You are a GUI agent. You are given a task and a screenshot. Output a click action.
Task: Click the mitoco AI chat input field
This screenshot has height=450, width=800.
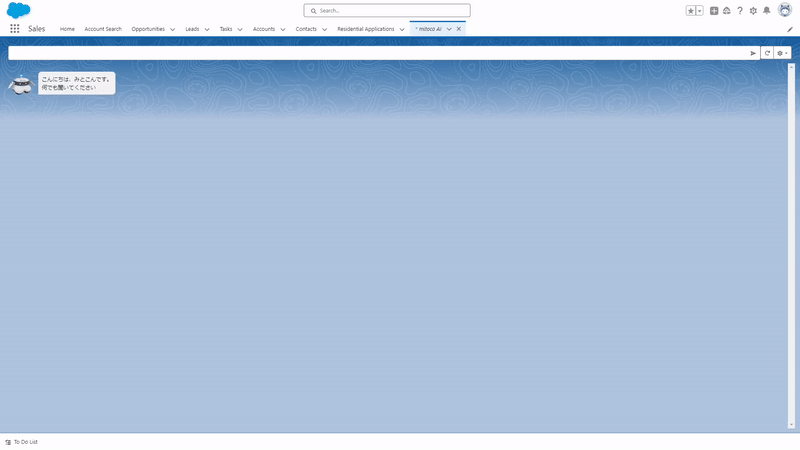point(380,53)
